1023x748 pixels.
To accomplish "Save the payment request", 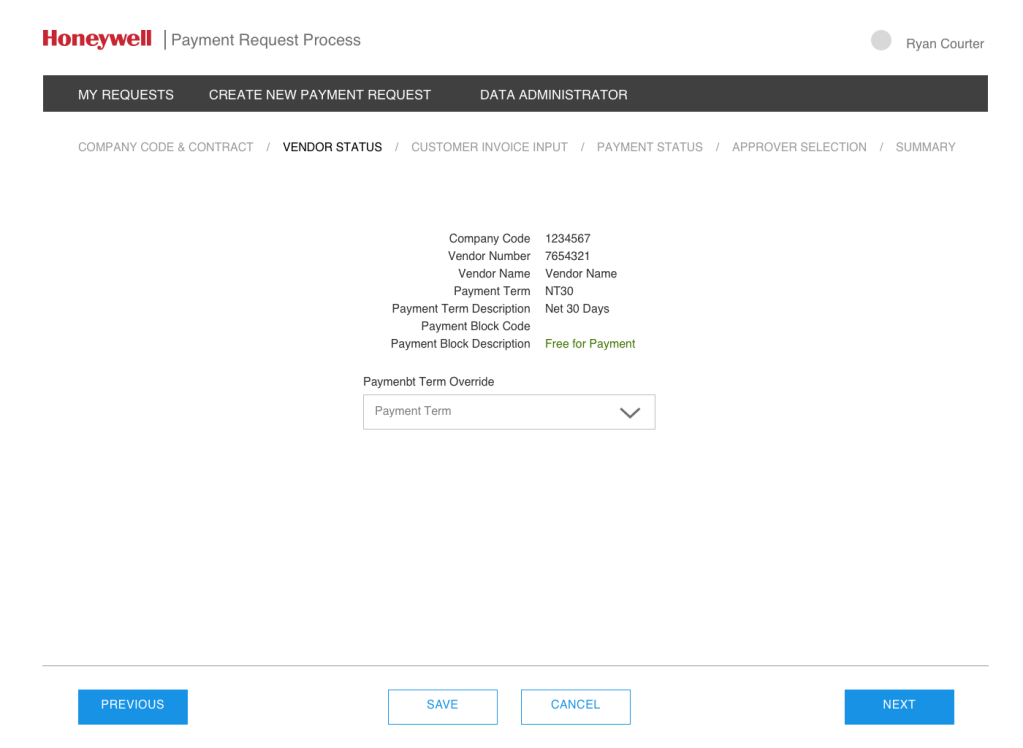I will 442,705.
